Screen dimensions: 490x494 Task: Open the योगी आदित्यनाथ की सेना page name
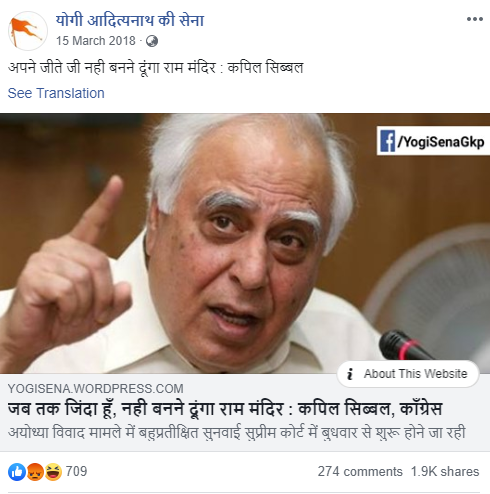[130, 20]
